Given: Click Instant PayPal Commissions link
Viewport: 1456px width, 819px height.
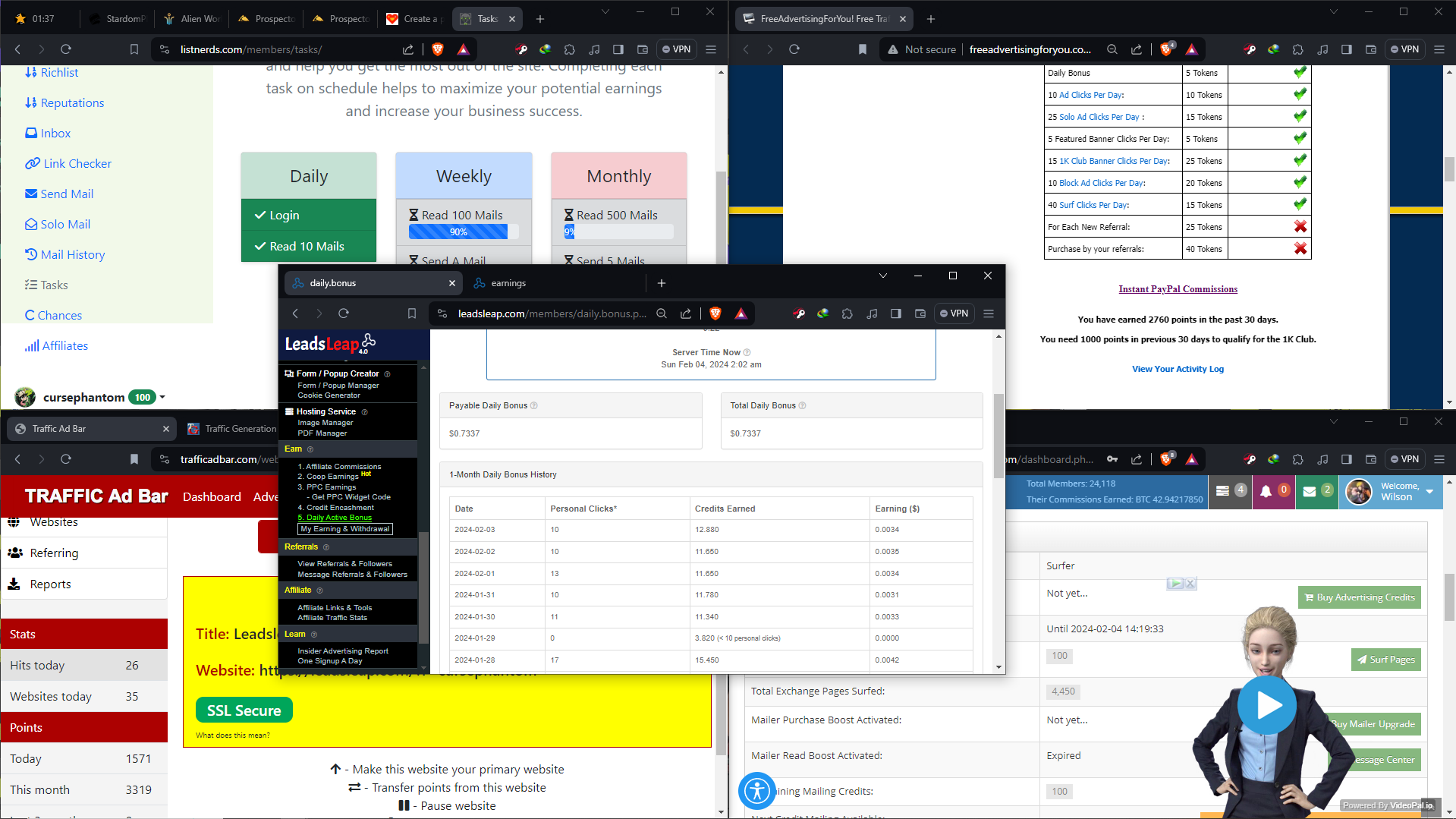Looking at the screenshot, I should click(x=1178, y=289).
